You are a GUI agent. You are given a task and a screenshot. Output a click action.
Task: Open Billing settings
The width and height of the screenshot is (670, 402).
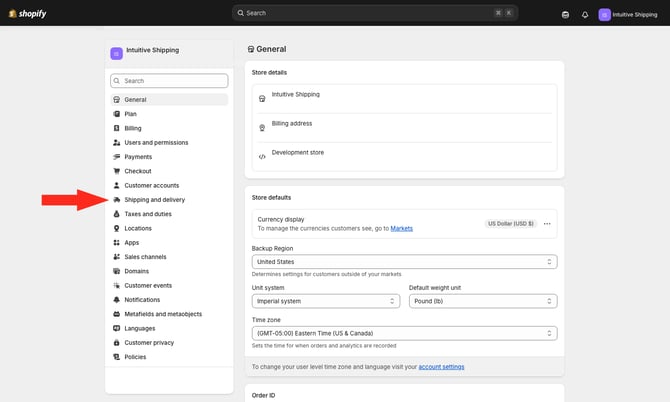[x=169, y=128]
